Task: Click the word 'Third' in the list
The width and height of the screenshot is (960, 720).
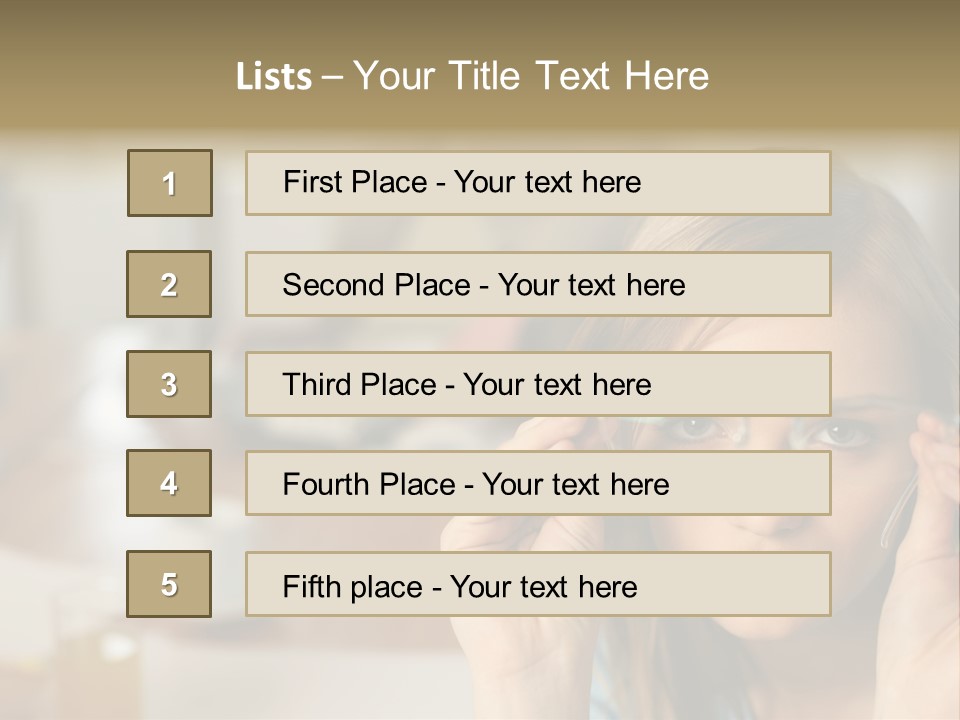Action: click(x=316, y=385)
